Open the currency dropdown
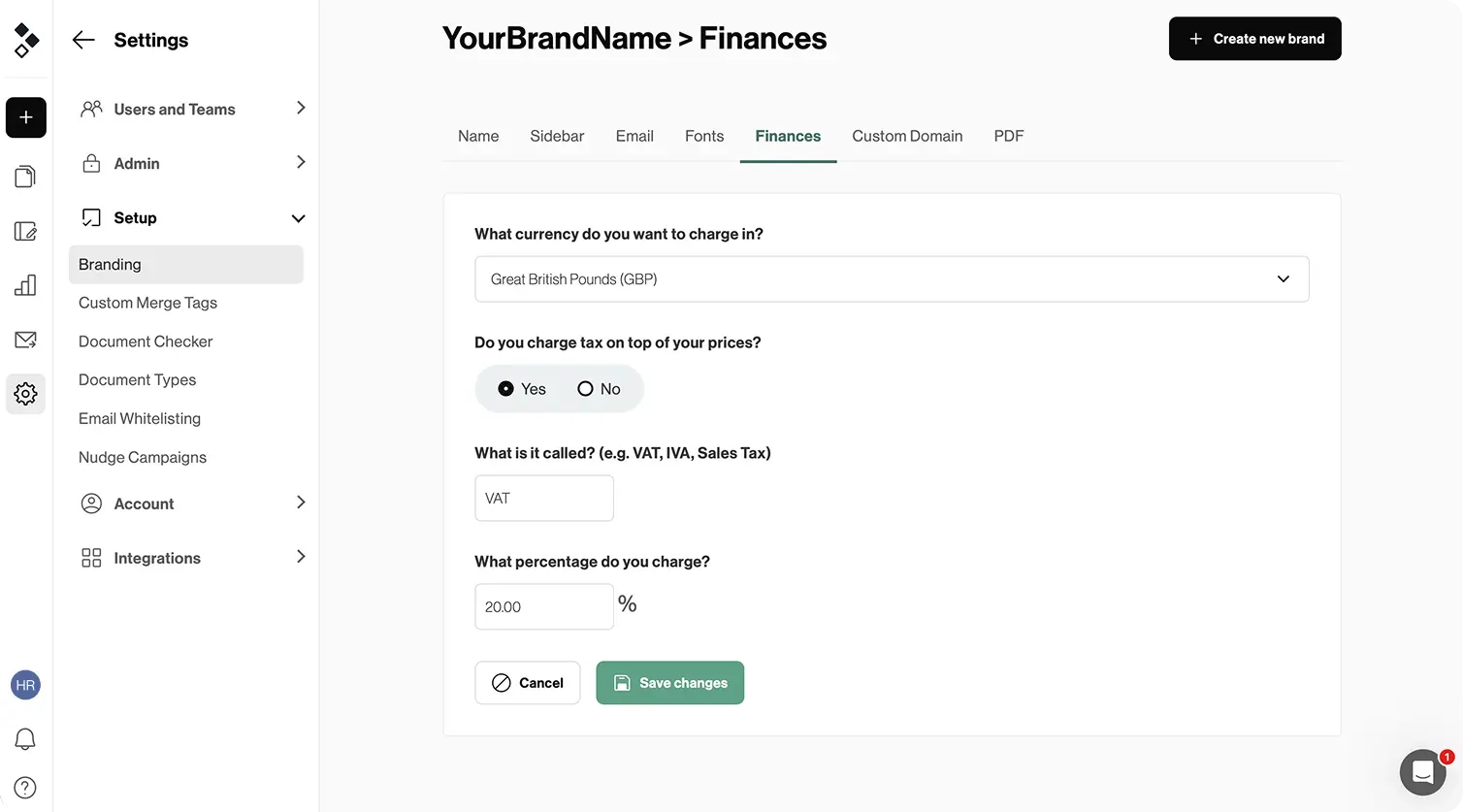 tap(892, 279)
